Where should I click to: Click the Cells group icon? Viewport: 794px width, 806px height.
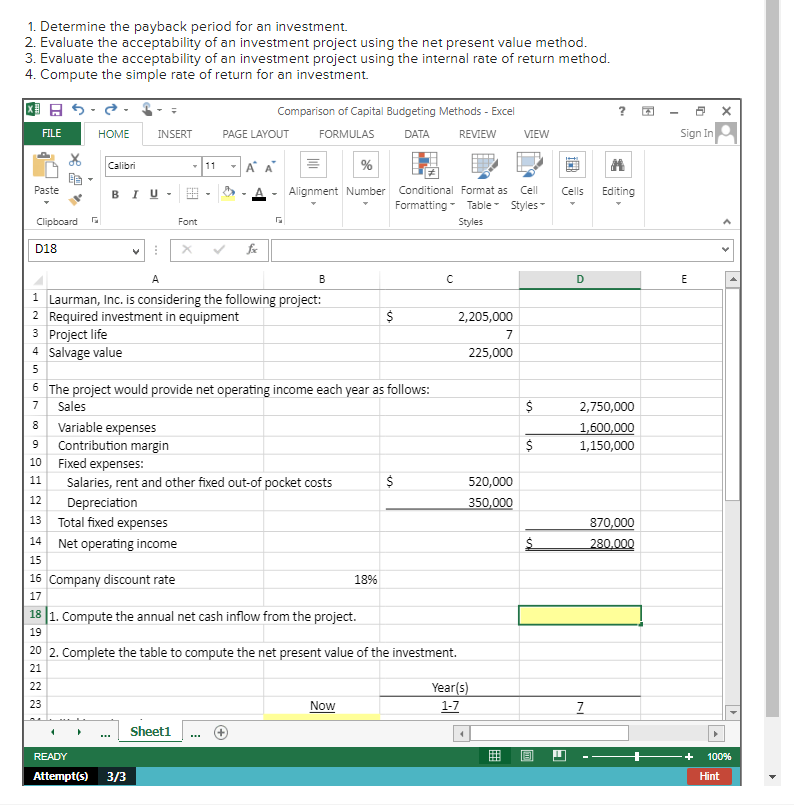click(x=572, y=164)
